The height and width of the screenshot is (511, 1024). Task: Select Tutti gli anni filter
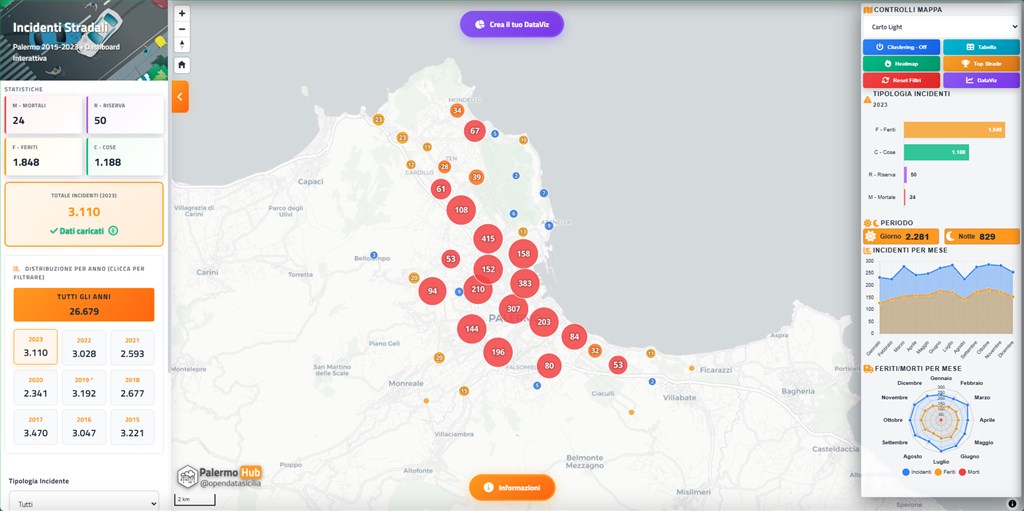click(x=84, y=304)
